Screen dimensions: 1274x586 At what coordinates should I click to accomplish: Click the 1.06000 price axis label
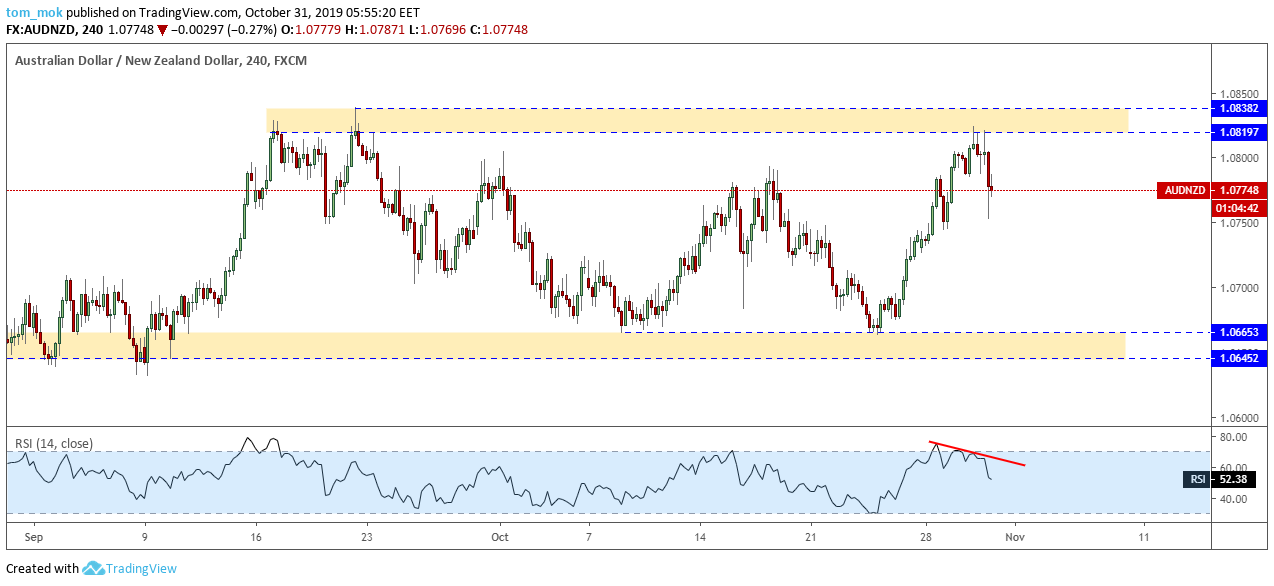click(1236, 418)
